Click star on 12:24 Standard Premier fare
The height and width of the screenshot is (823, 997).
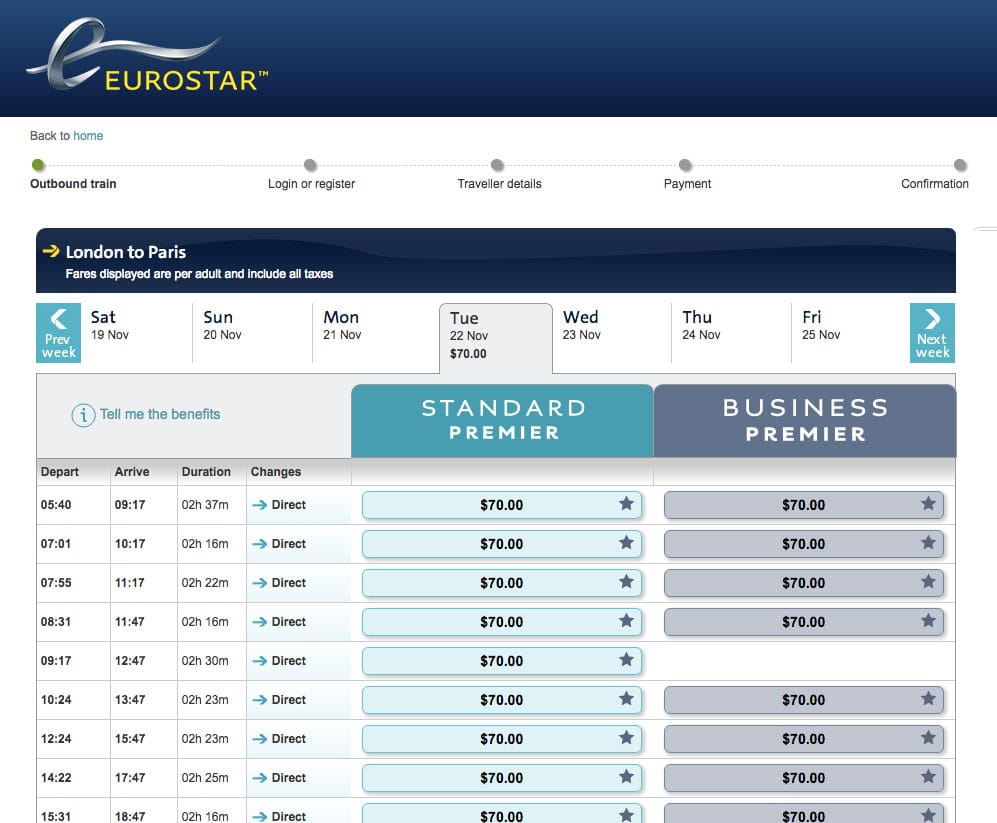pyautogui.click(x=626, y=737)
